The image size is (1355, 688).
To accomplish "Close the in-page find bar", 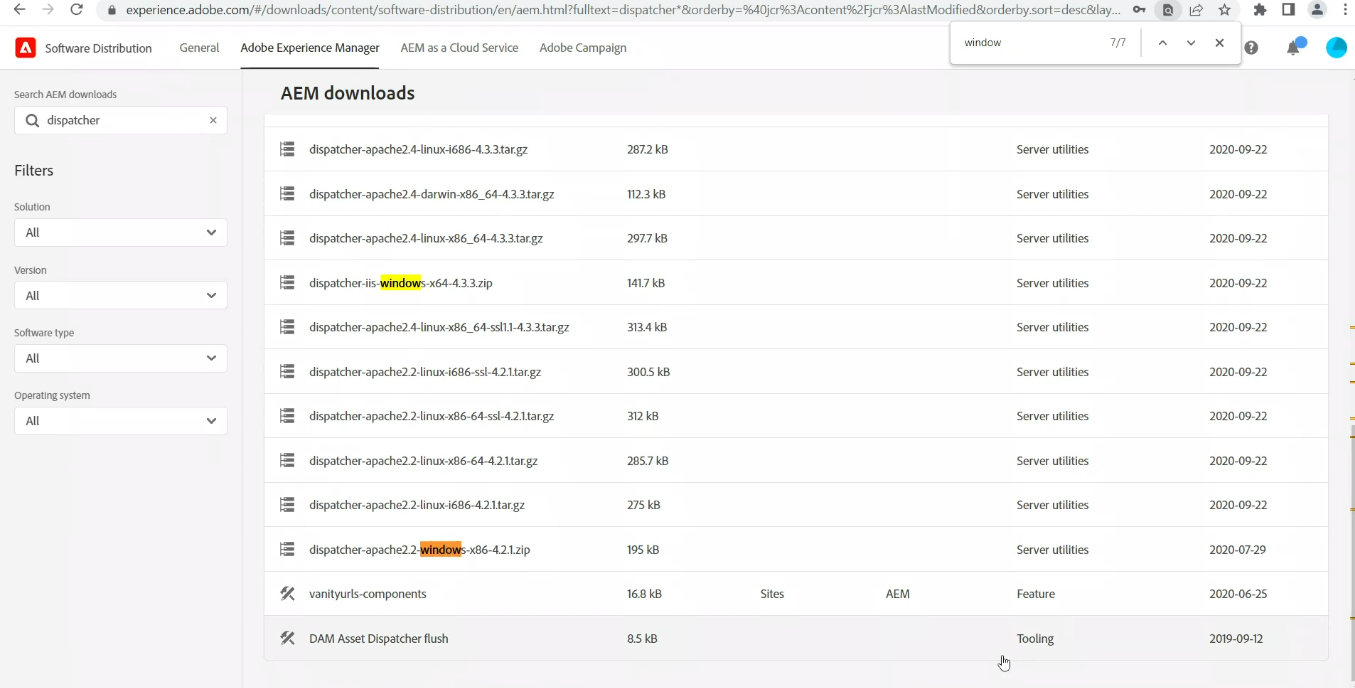I will [x=1219, y=43].
